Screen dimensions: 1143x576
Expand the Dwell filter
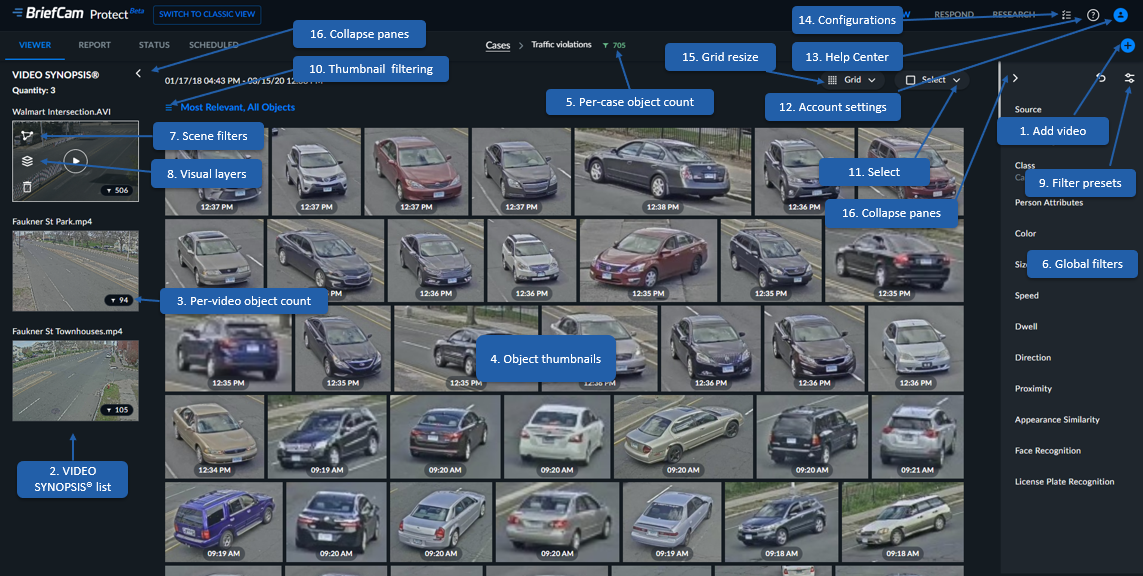[1026, 327]
